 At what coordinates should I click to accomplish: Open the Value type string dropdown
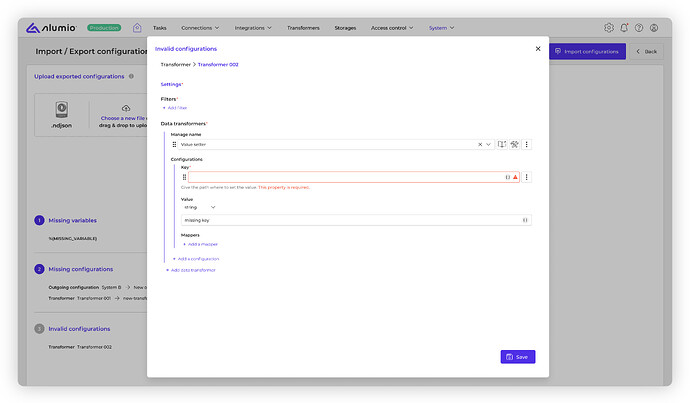tap(199, 207)
